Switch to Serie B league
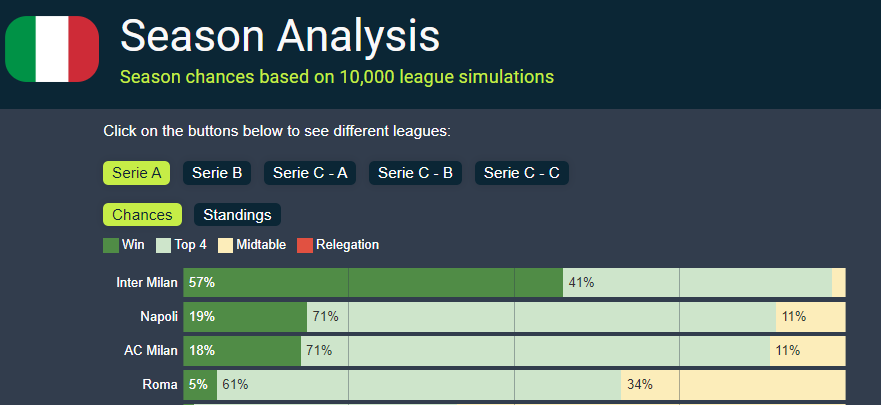881x405 pixels. click(x=217, y=173)
